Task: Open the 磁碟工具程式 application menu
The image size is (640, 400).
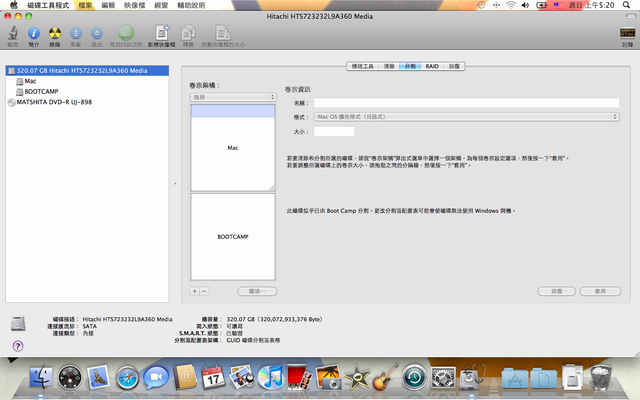Action: 48,5
